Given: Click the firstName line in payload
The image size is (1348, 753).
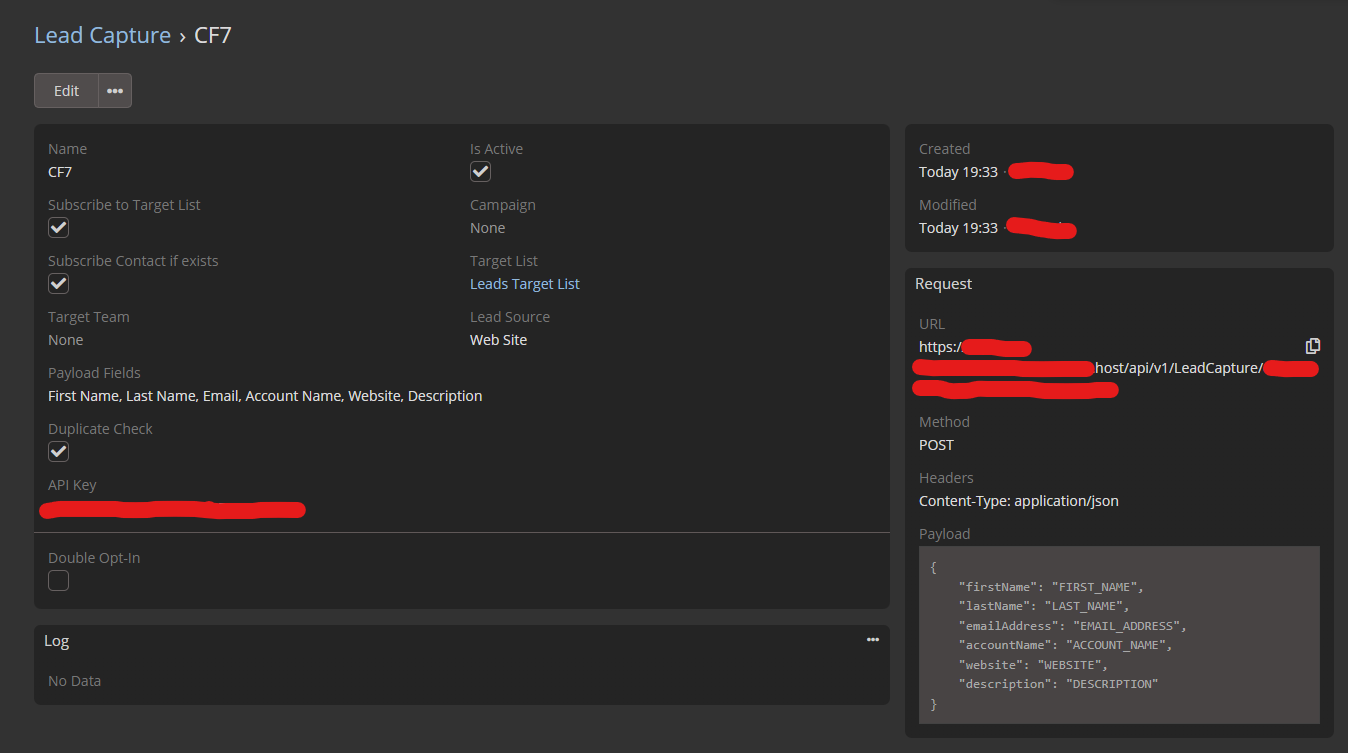Looking at the screenshot, I should click(x=1051, y=587).
